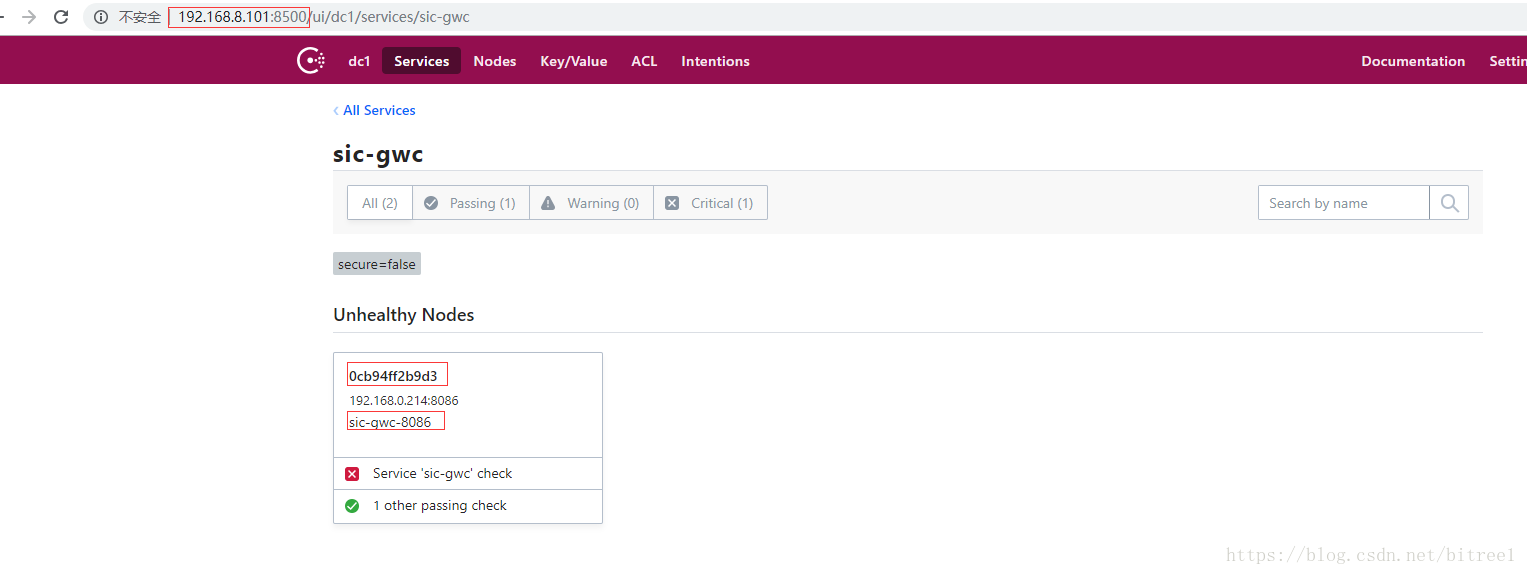Select the All (2) filter
Viewport: 1527px width, 575px height.
tap(380, 203)
